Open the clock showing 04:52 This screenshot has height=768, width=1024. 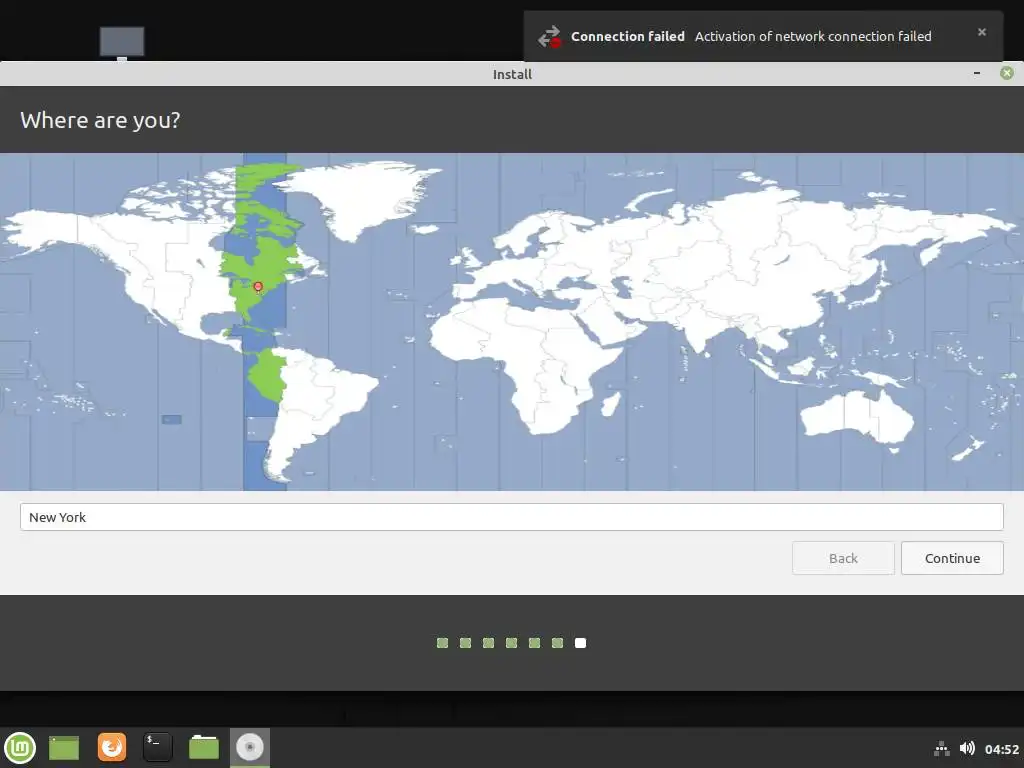(1001, 749)
